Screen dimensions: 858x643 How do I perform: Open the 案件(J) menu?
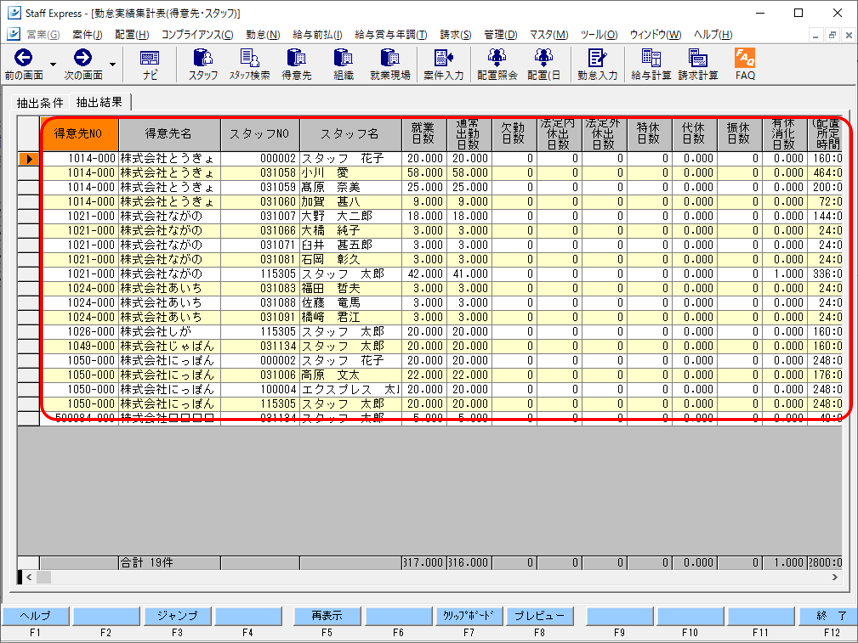click(x=87, y=34)
